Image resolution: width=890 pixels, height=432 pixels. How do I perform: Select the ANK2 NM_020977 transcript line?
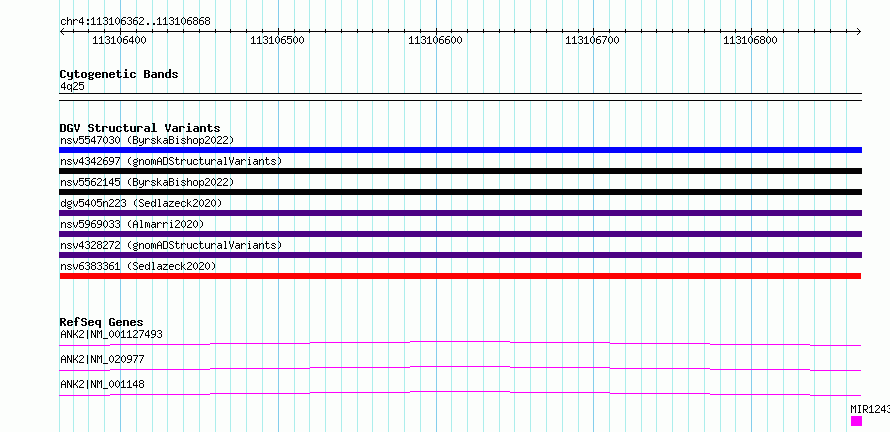(x=460, y=368)
